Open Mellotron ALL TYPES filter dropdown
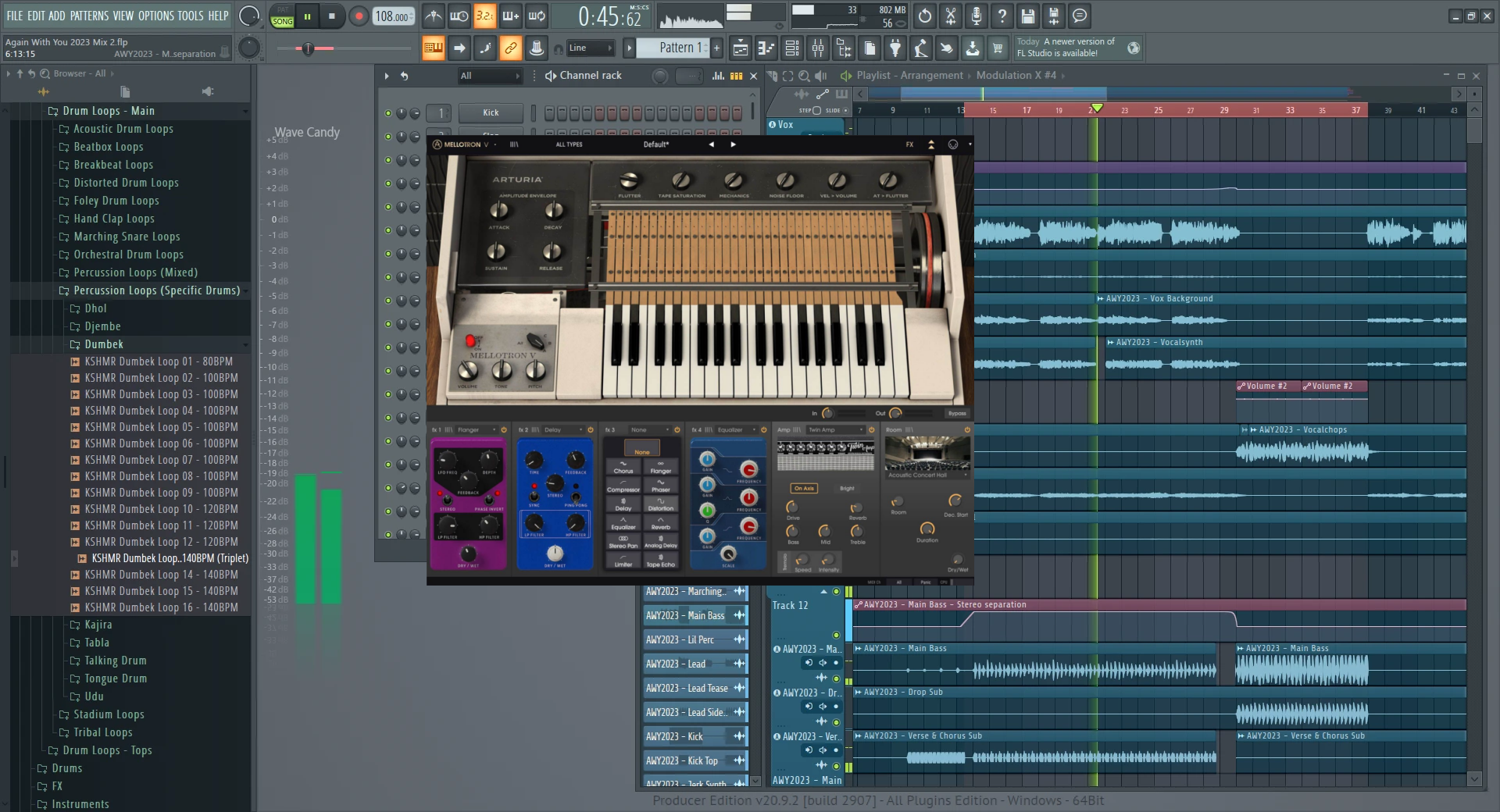Viewport: 1500px width, 812px height. [x=569, y=144]
